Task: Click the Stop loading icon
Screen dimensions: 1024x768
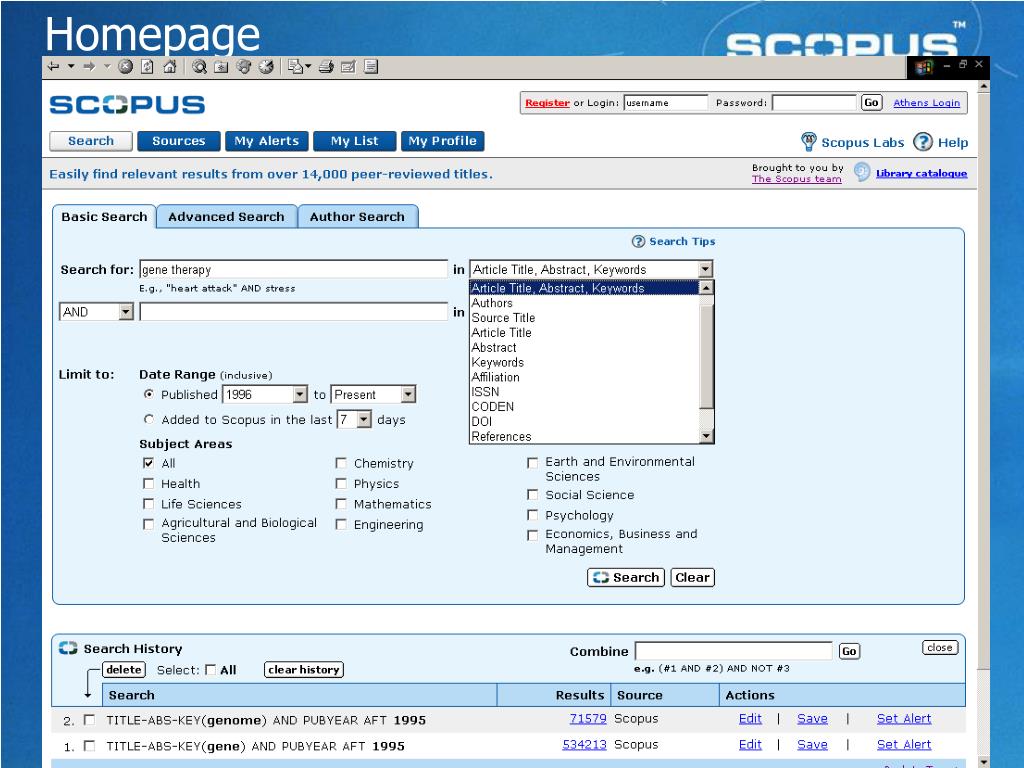Action: point(125,67)
